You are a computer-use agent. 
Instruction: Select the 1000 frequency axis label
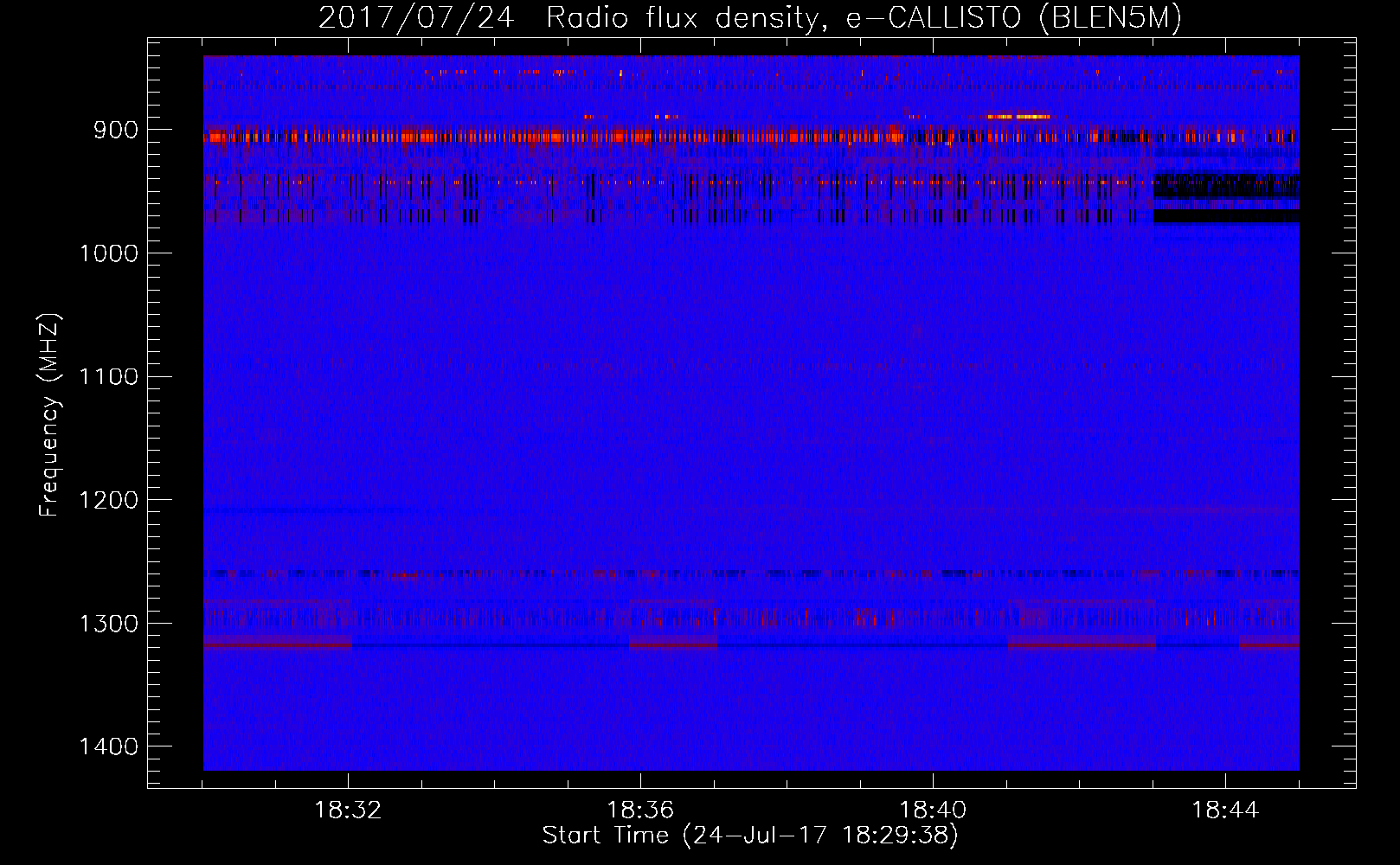[108, 253]
